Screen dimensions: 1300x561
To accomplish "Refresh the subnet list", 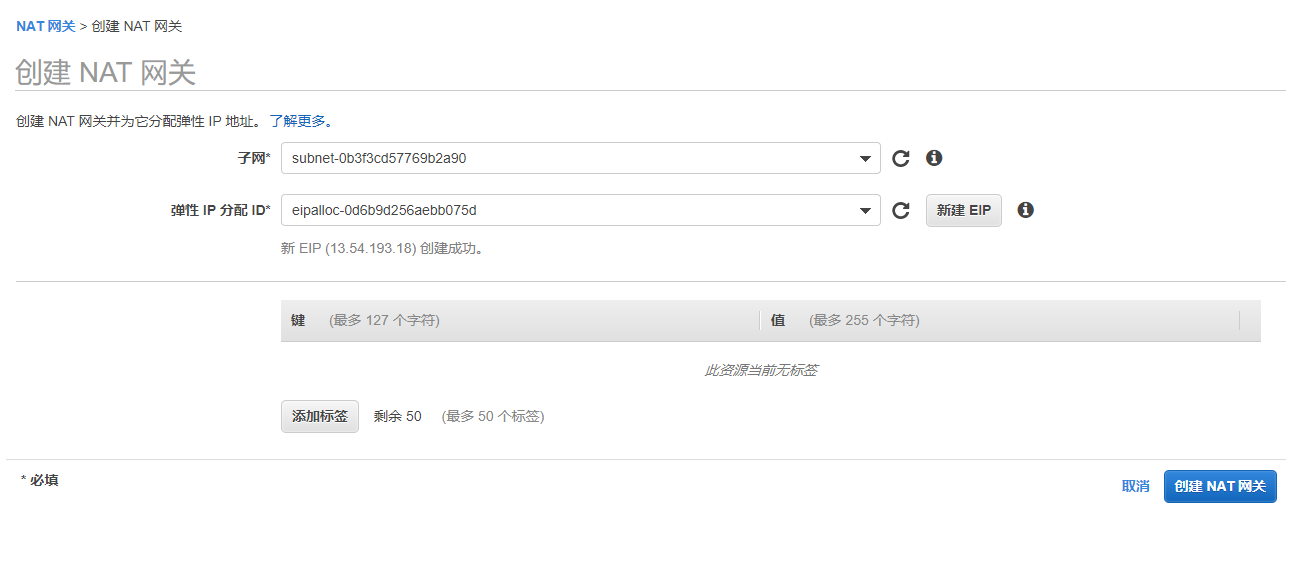I will (x=901, y=158).
